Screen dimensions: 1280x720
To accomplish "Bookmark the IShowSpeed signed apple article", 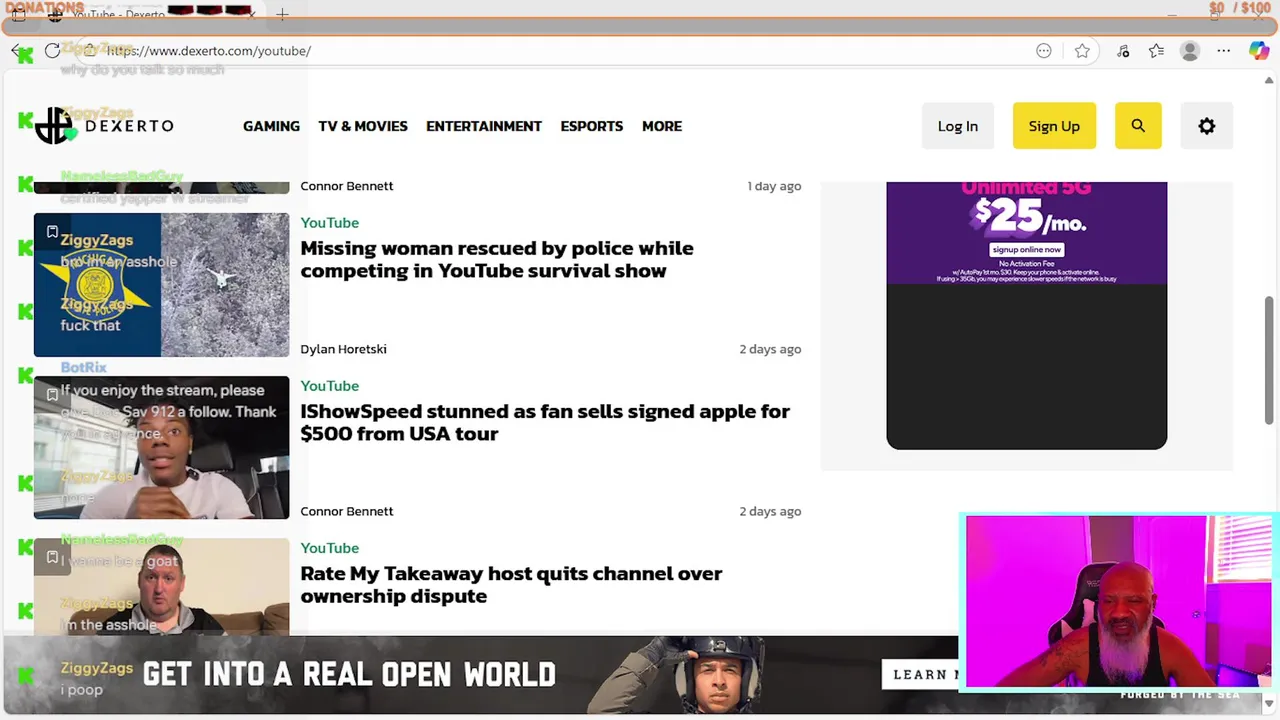I will [52, 395].
